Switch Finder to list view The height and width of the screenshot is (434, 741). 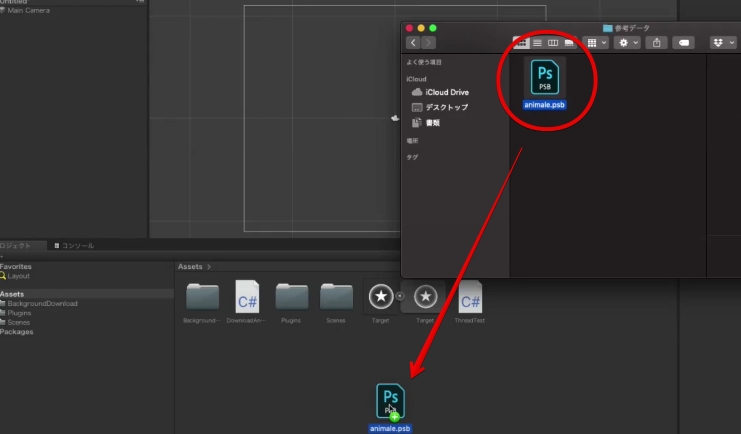pos(537,43)
